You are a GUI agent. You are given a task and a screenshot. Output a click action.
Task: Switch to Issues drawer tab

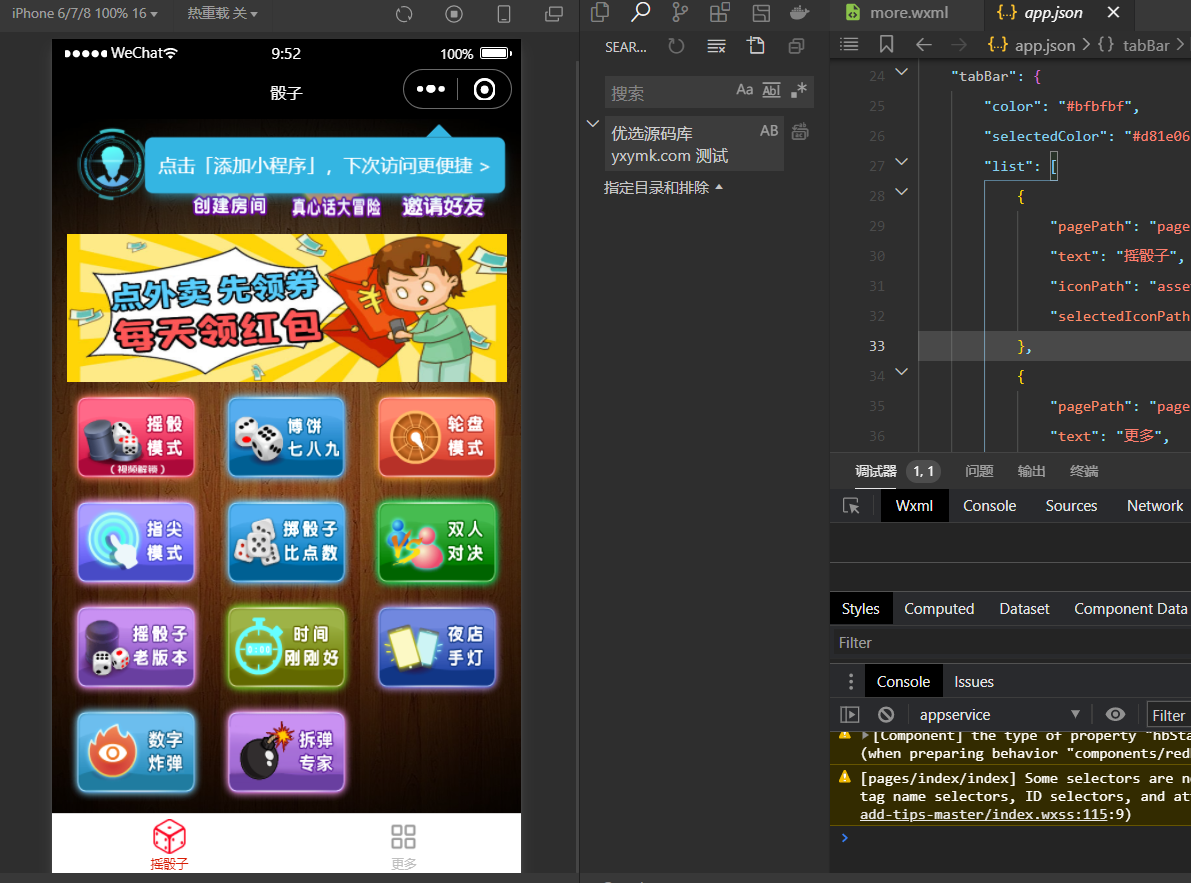974,682
